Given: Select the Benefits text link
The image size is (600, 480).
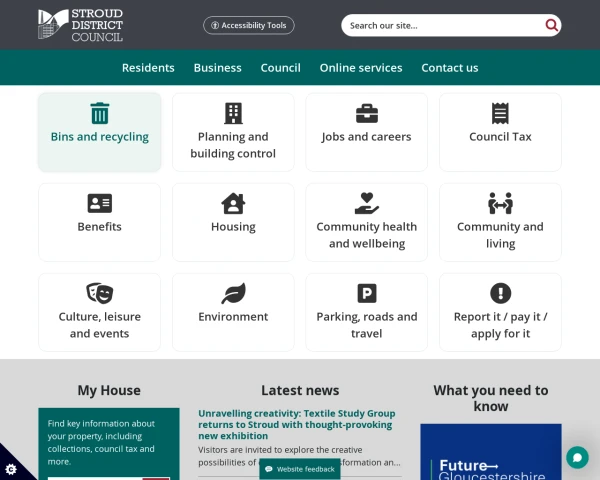Looking at the screenshot, I should (x=99, y=227).
